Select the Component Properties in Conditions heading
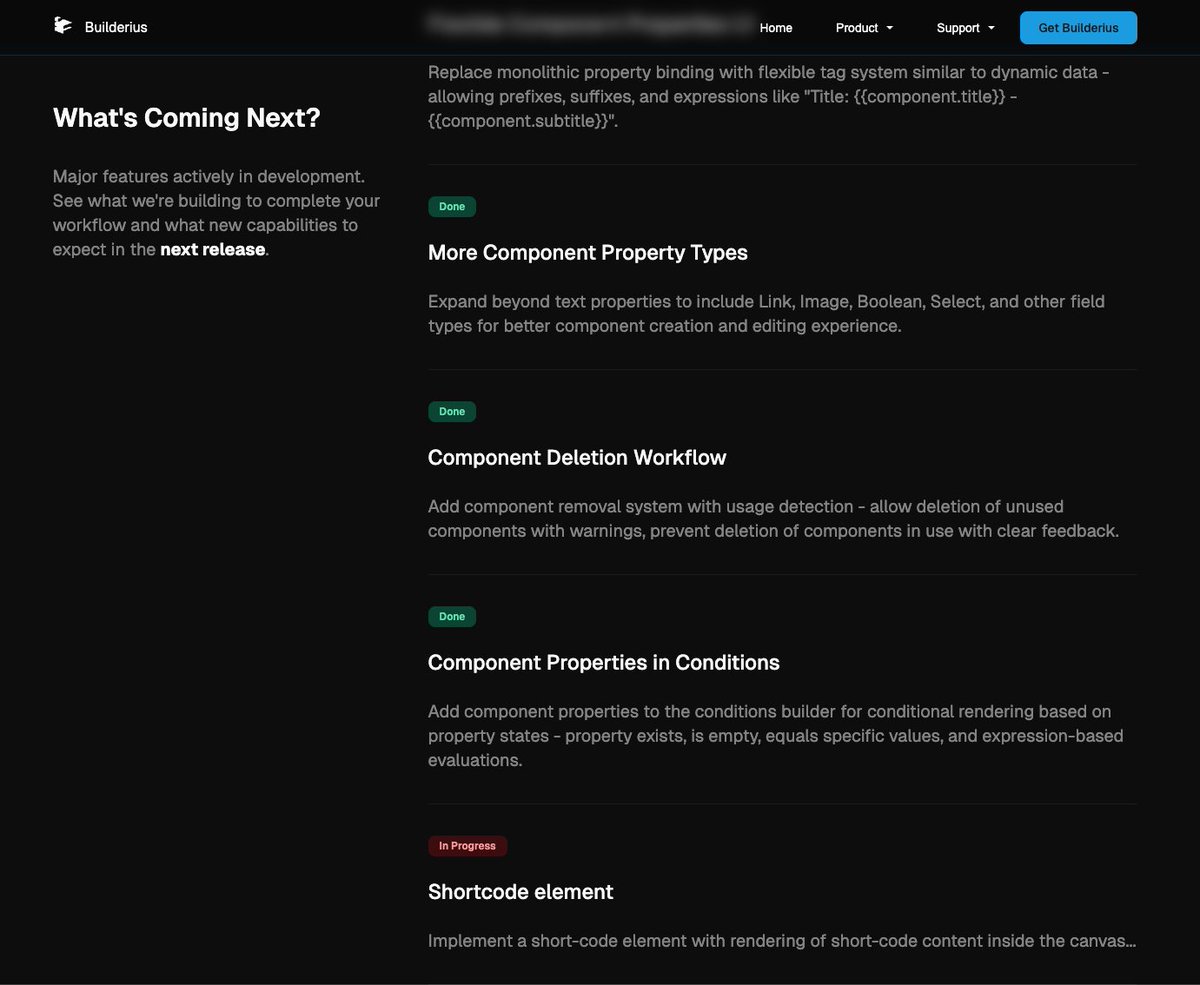Image resolution: width=1200 pixels, height=985 pixels. (603, 662)
